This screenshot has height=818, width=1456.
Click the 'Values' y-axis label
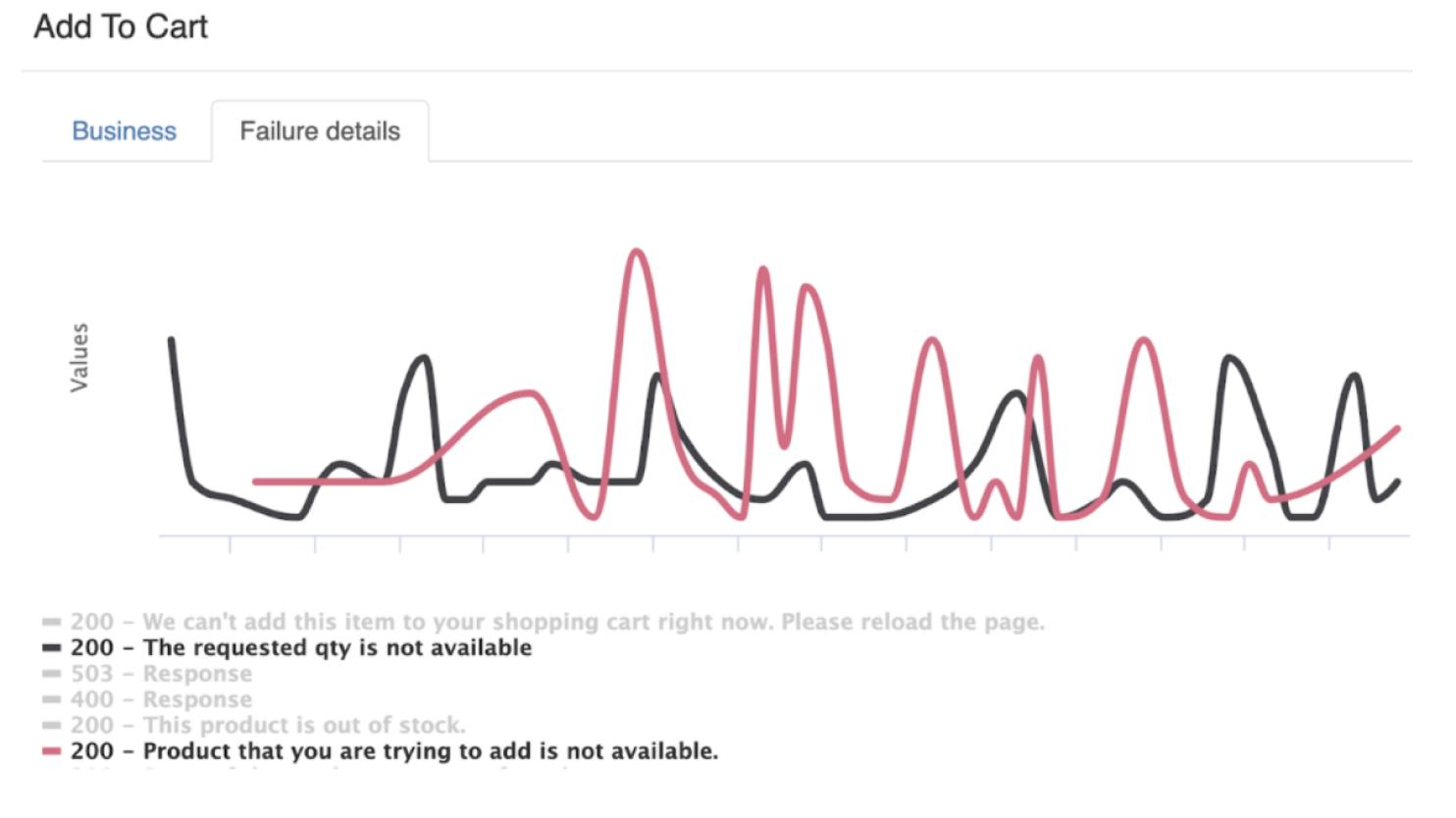(79, 358)
